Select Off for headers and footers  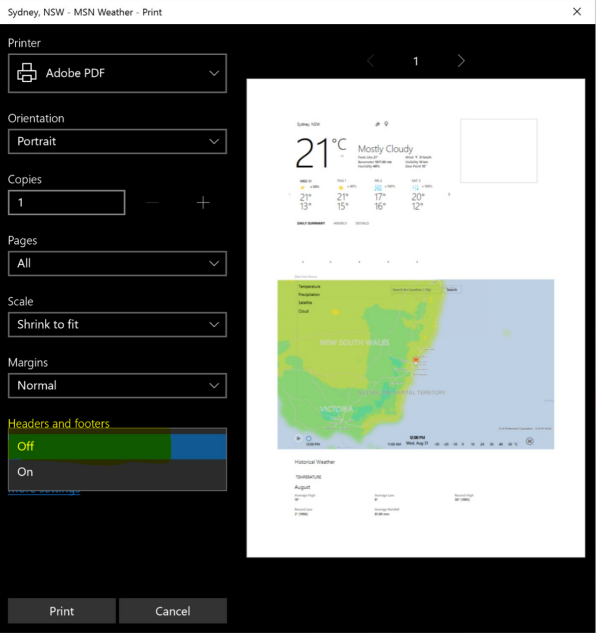point(117,446)
